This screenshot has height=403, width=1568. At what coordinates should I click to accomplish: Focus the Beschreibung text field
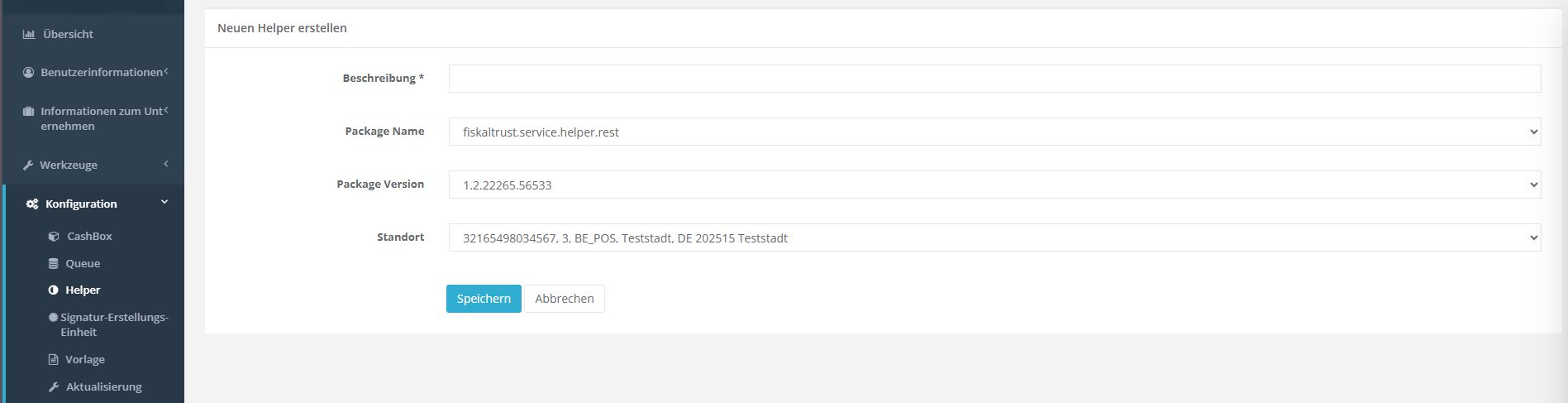[994, 79]
